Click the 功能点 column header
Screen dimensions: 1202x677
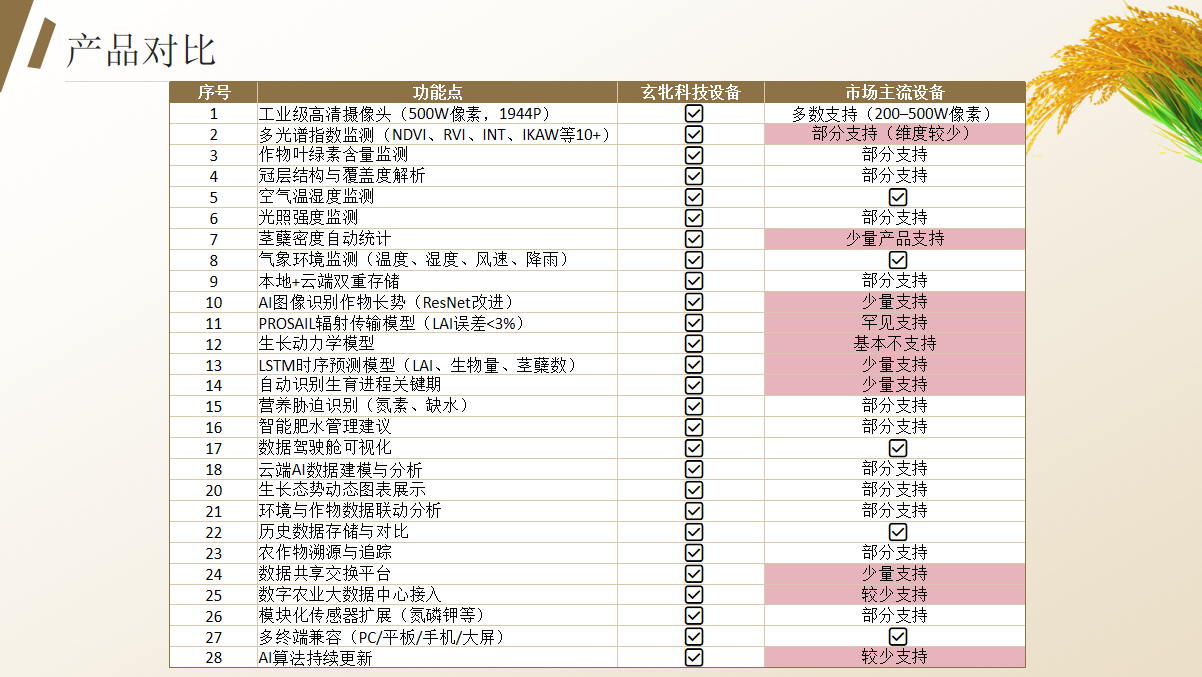[437, 92]
